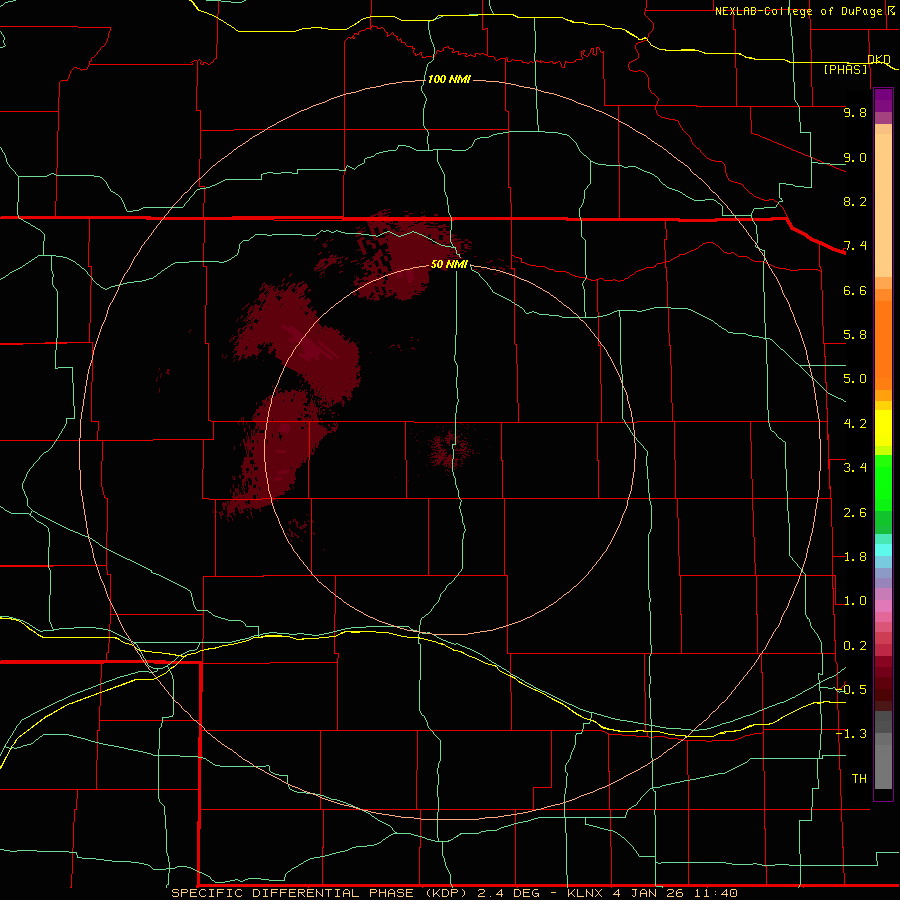Image resolution: width=900 pixels, height=900 pixels.
Task: Pick the cyan band of the scale
Action: 883,549
